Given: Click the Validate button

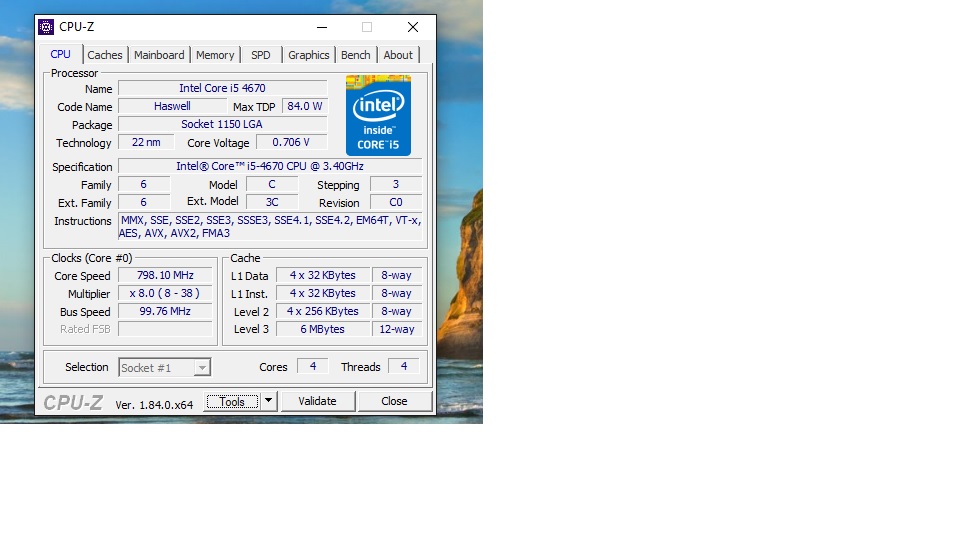Looking at the screenshot, I should [x=317, y=401].
